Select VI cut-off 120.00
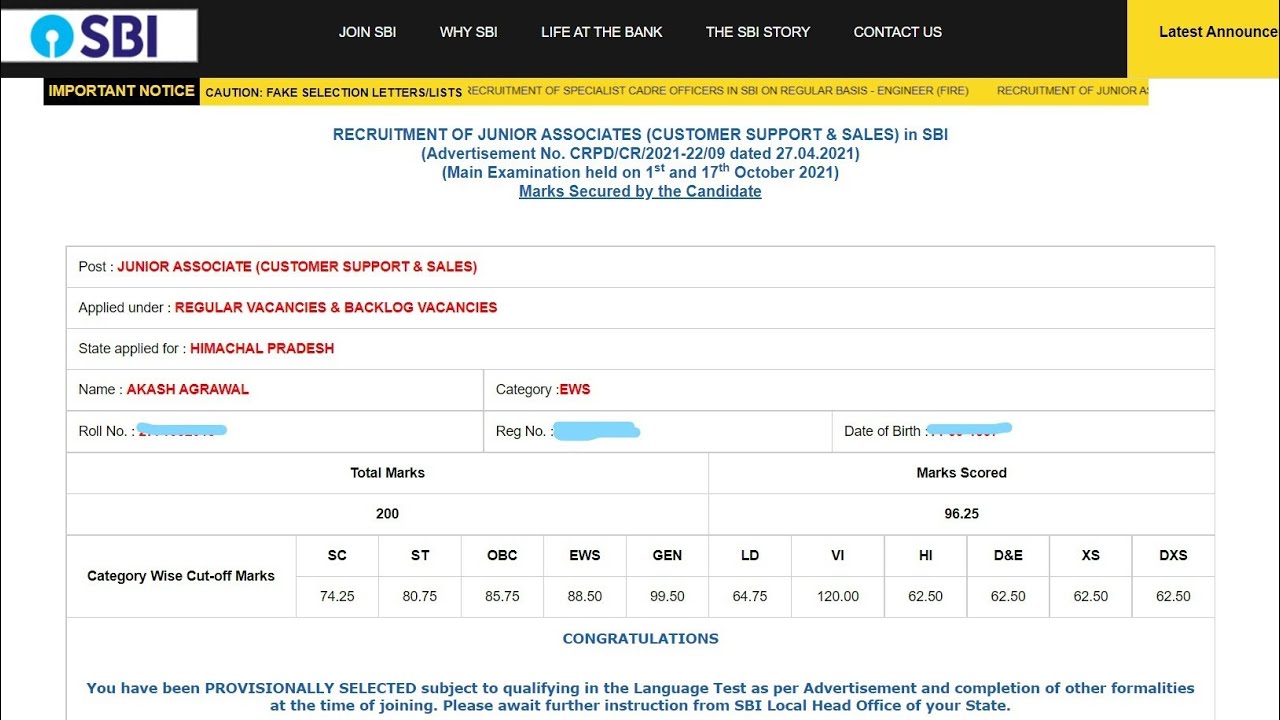The height and width of the screenshot is (720, 1280). [x=838, y=596]
